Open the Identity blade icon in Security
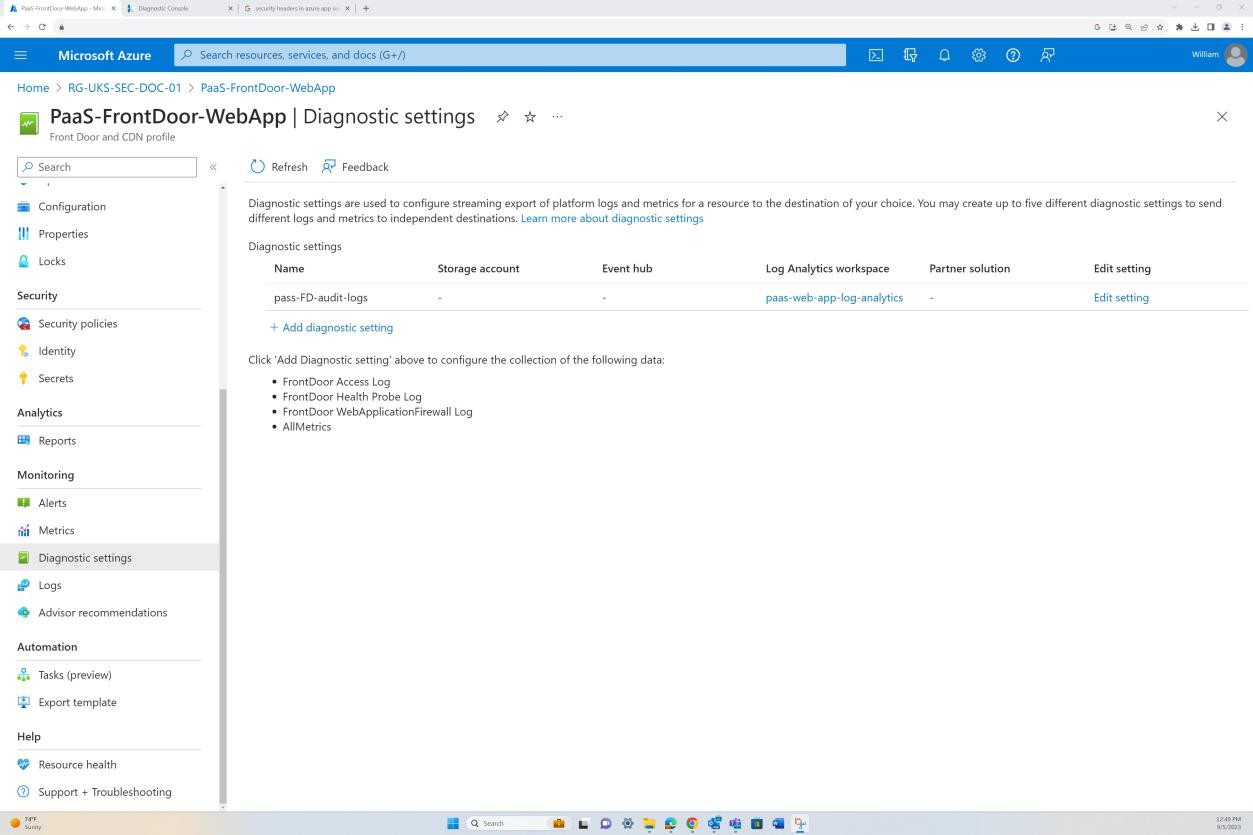The height and width of the screenshot is (835, 1253). (x=23, y=350)
